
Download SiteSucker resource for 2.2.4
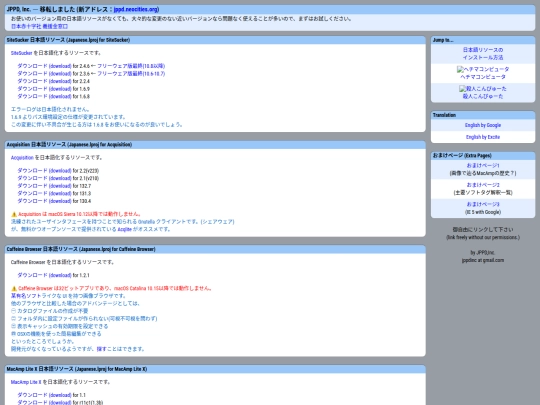(44, 81)
